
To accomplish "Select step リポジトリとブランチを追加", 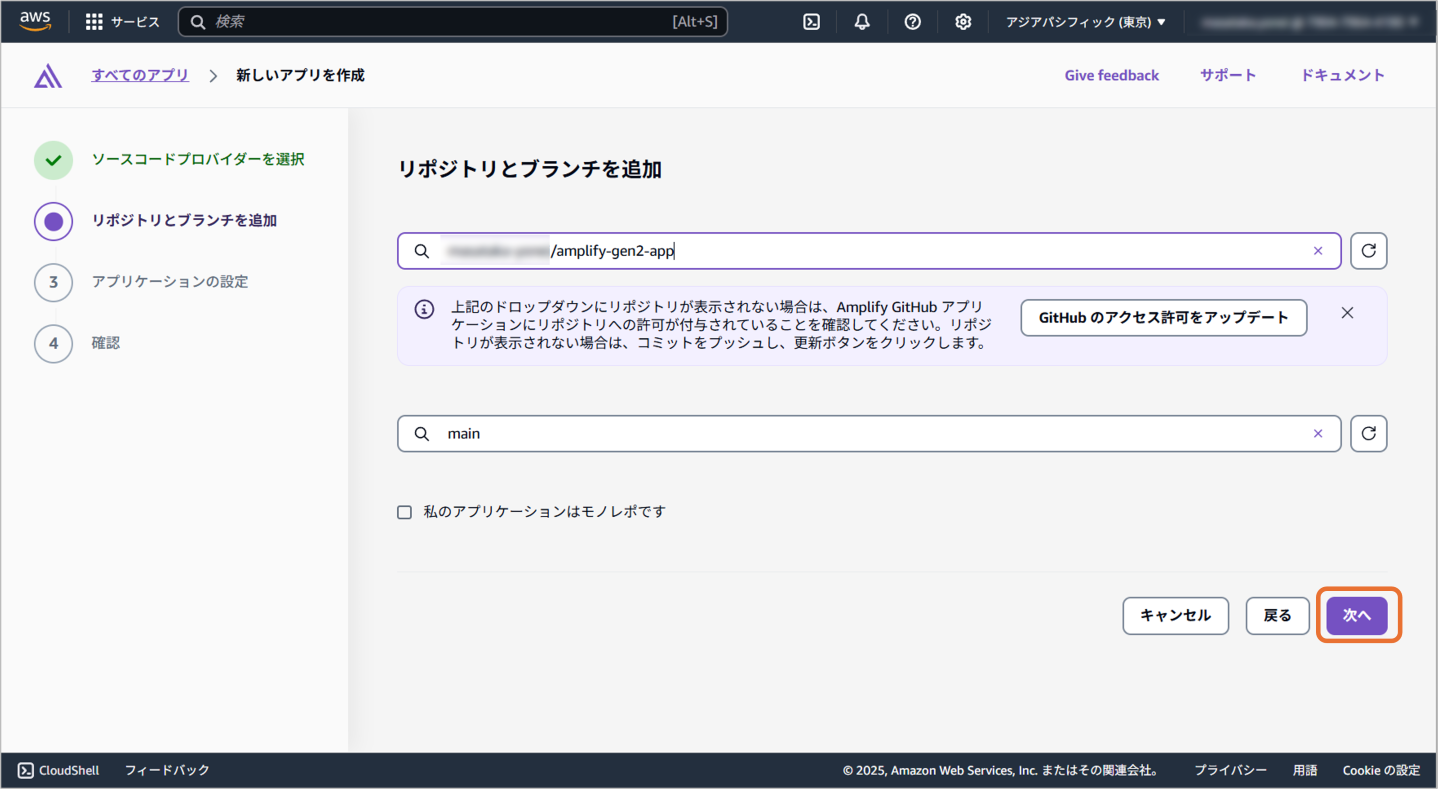I will (184, 220).
